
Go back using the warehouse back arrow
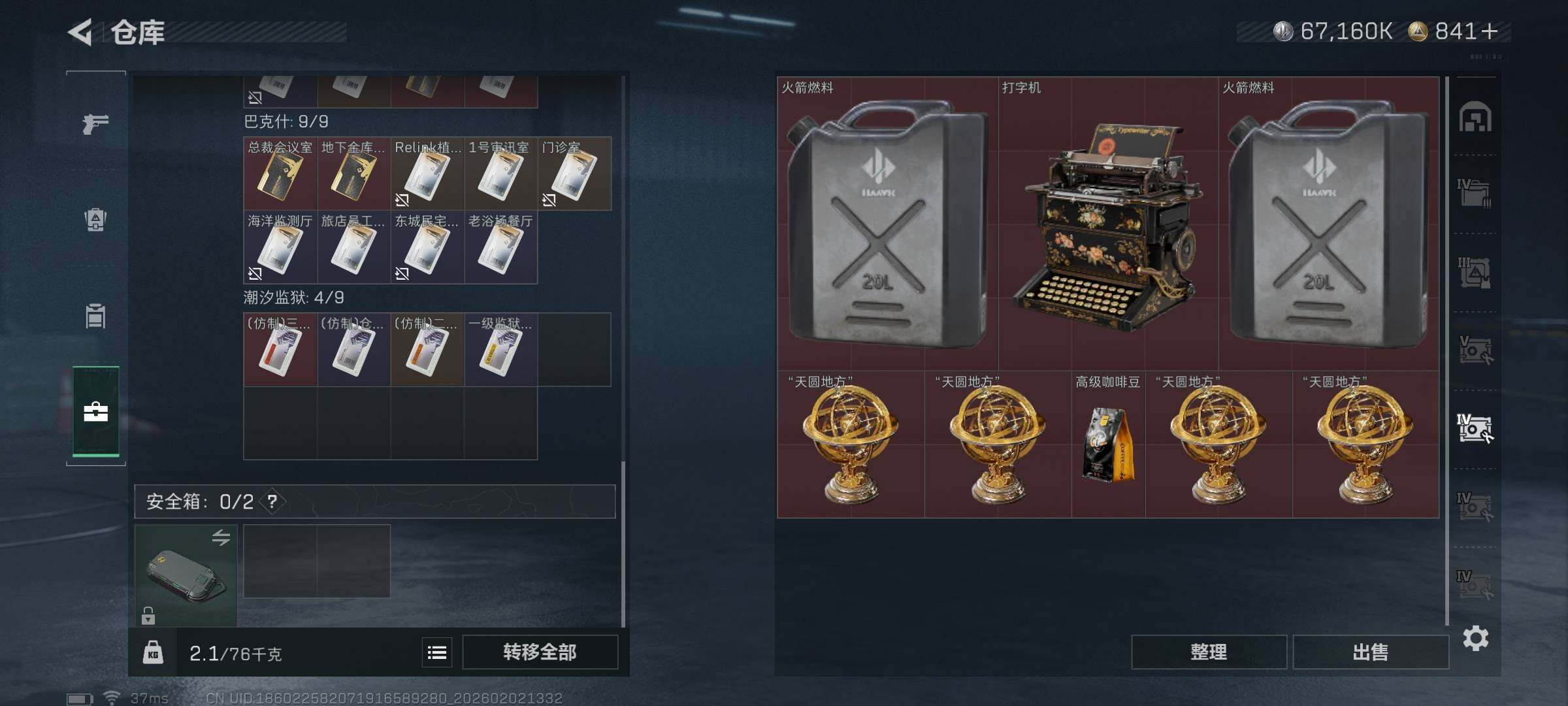click(80, 32)
